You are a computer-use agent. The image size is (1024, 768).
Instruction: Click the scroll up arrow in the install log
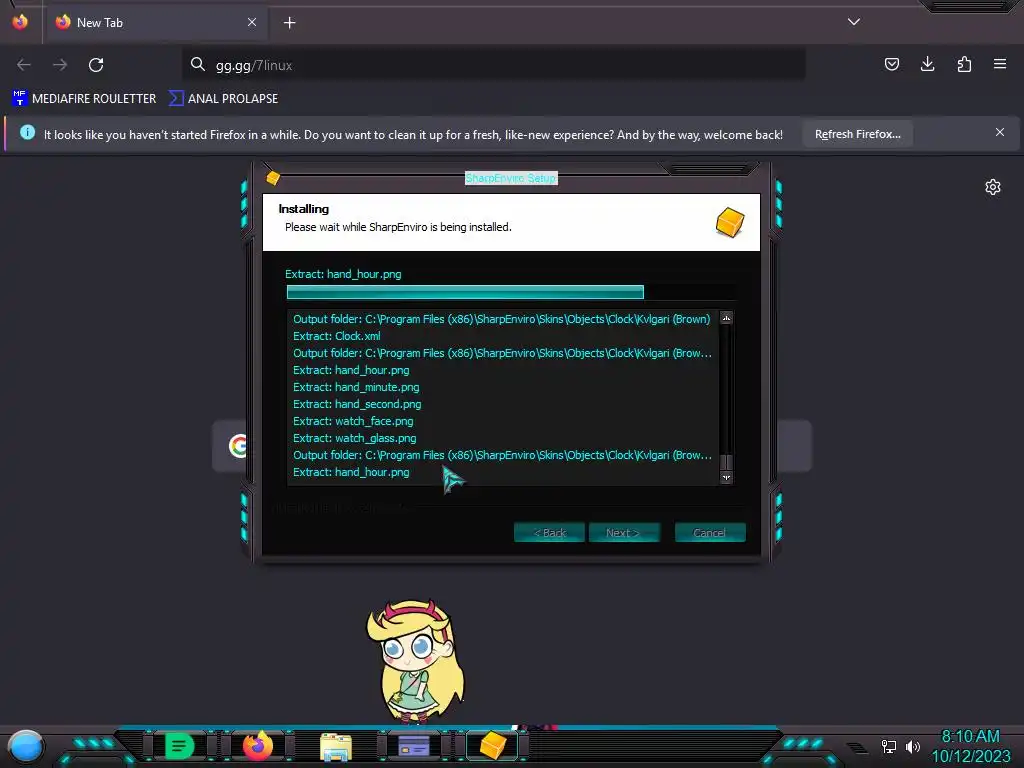pos(726,318)
